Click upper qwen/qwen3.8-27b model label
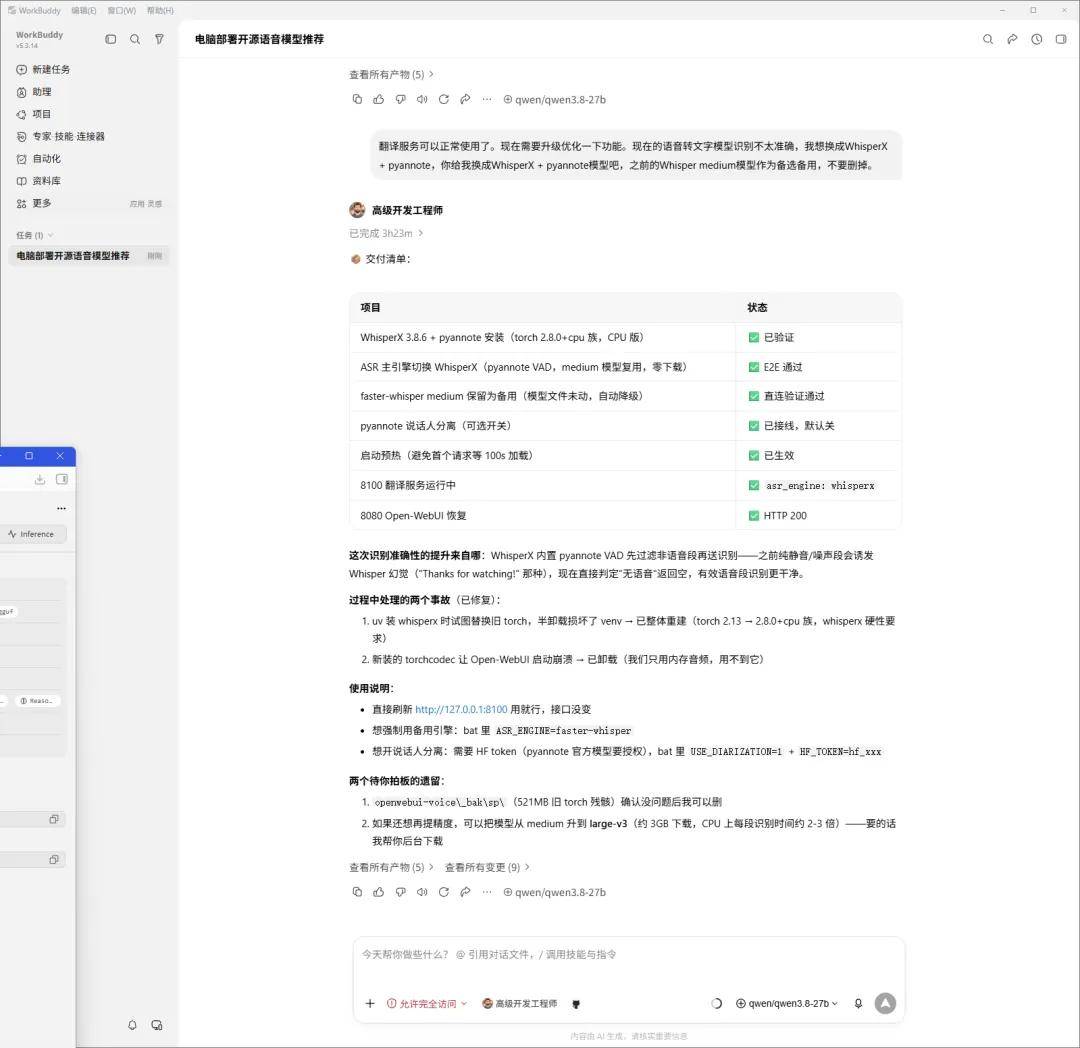This screenshot has width=1080, height=1048. (x=554, y=99)
